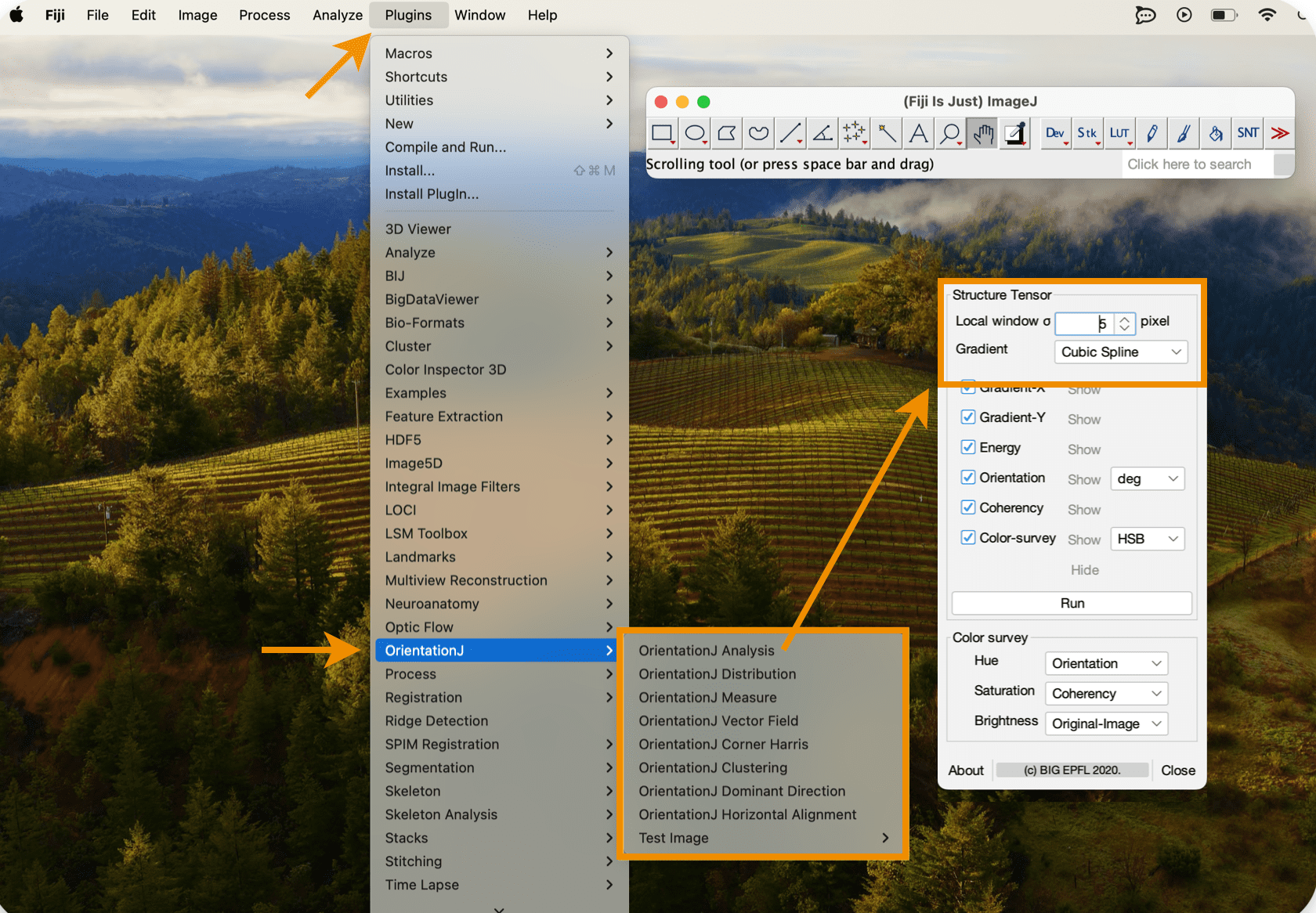Viewport: 1316px width, 913px height.
Task: Open the Saturation Coherency dropdown
Action: click(x=1106, y=694)
